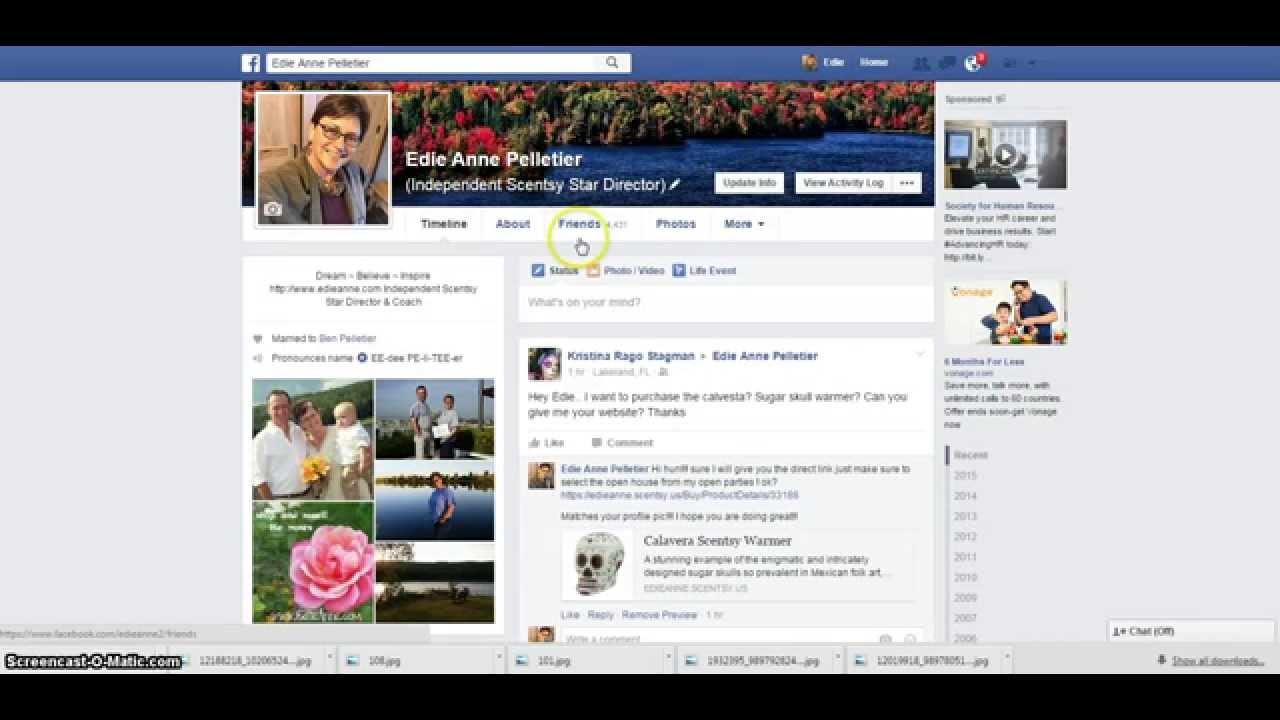Image resolution: width=1280 pixels, height=720 pixels.
Task: Click the three-dots button on cover photo
Action: pos(907,183)
